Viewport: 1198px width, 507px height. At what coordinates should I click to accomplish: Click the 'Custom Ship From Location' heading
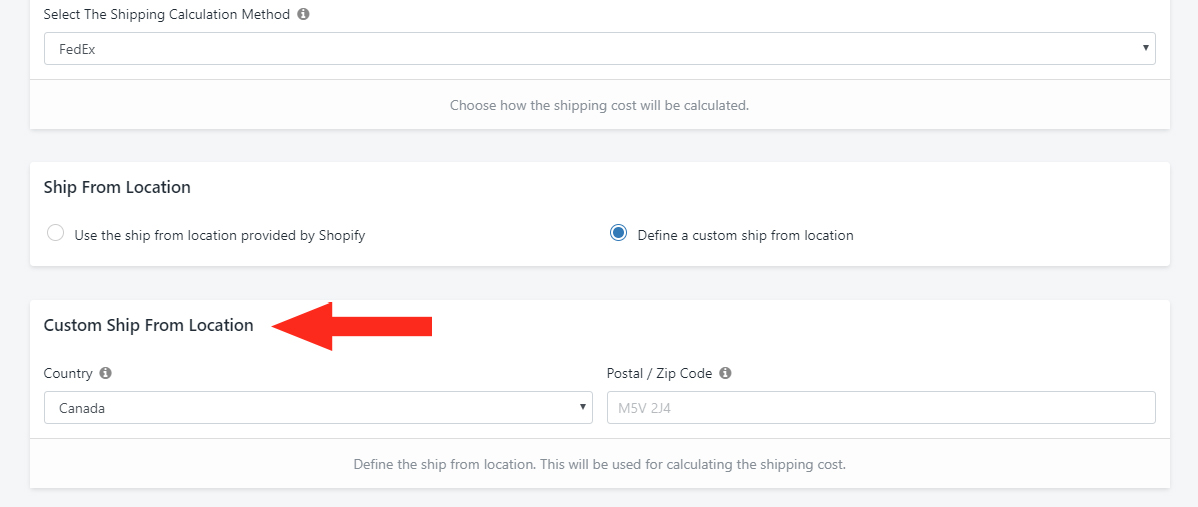tap(148, 325)
